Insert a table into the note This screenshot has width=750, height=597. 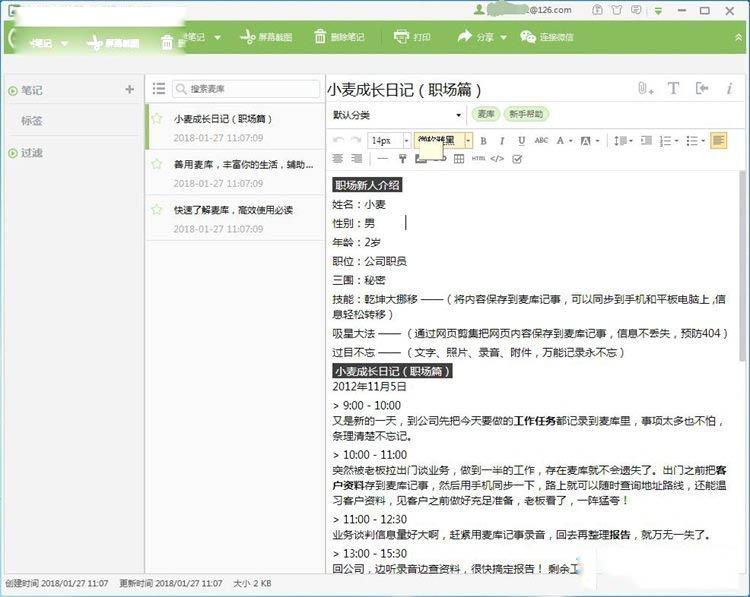pyautogui.click(x=459, y=159)
